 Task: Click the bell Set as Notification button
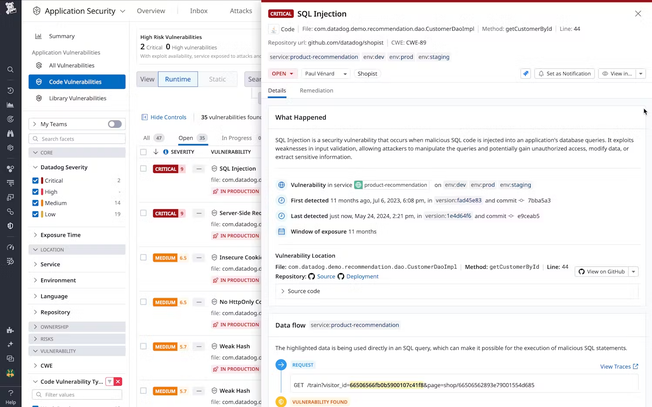point(564,74)
